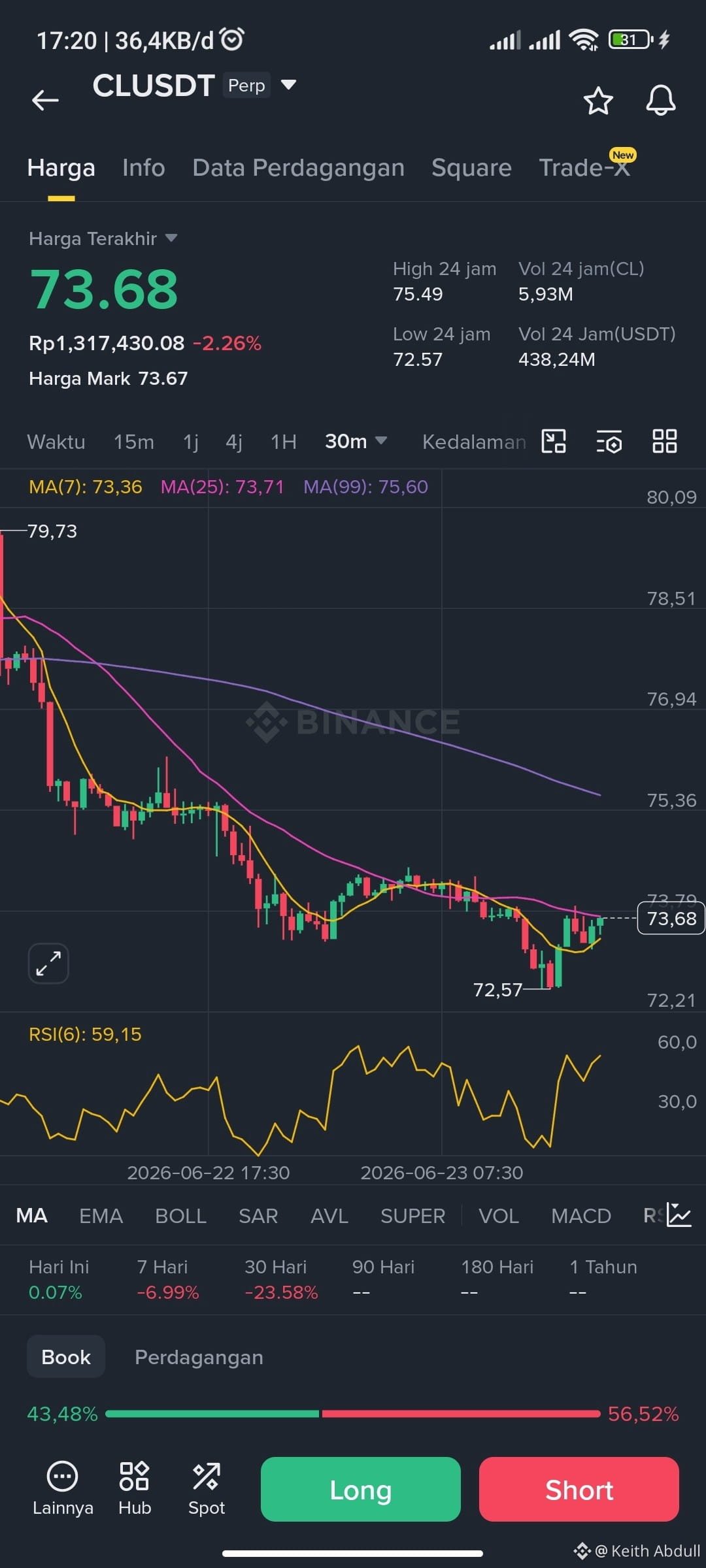Tap the 72,57 low marker on chart
This screenshot has width=706, height=1568.
[x=497, y=990]
